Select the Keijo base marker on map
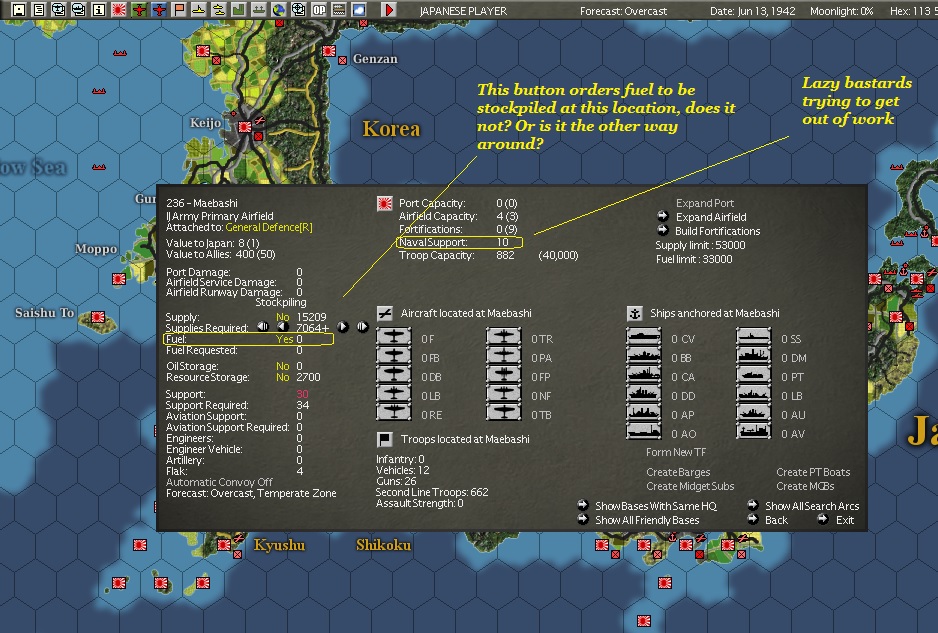Viewport: 938px width, 633px height. pyautogui.click(x=244, y=127)
